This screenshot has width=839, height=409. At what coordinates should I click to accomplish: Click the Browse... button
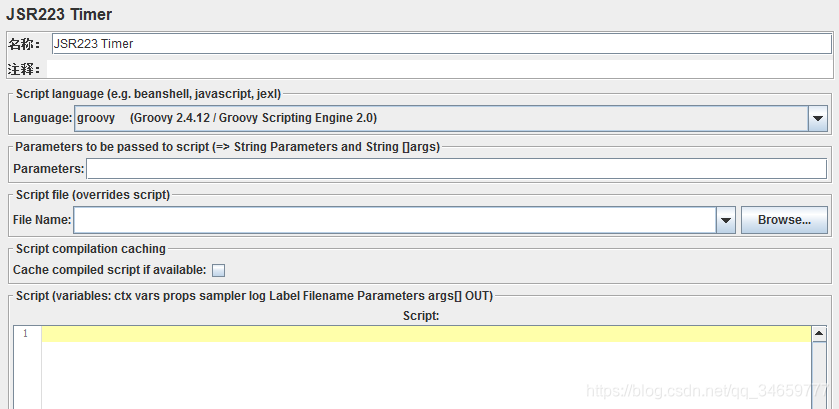pos(784,220)
